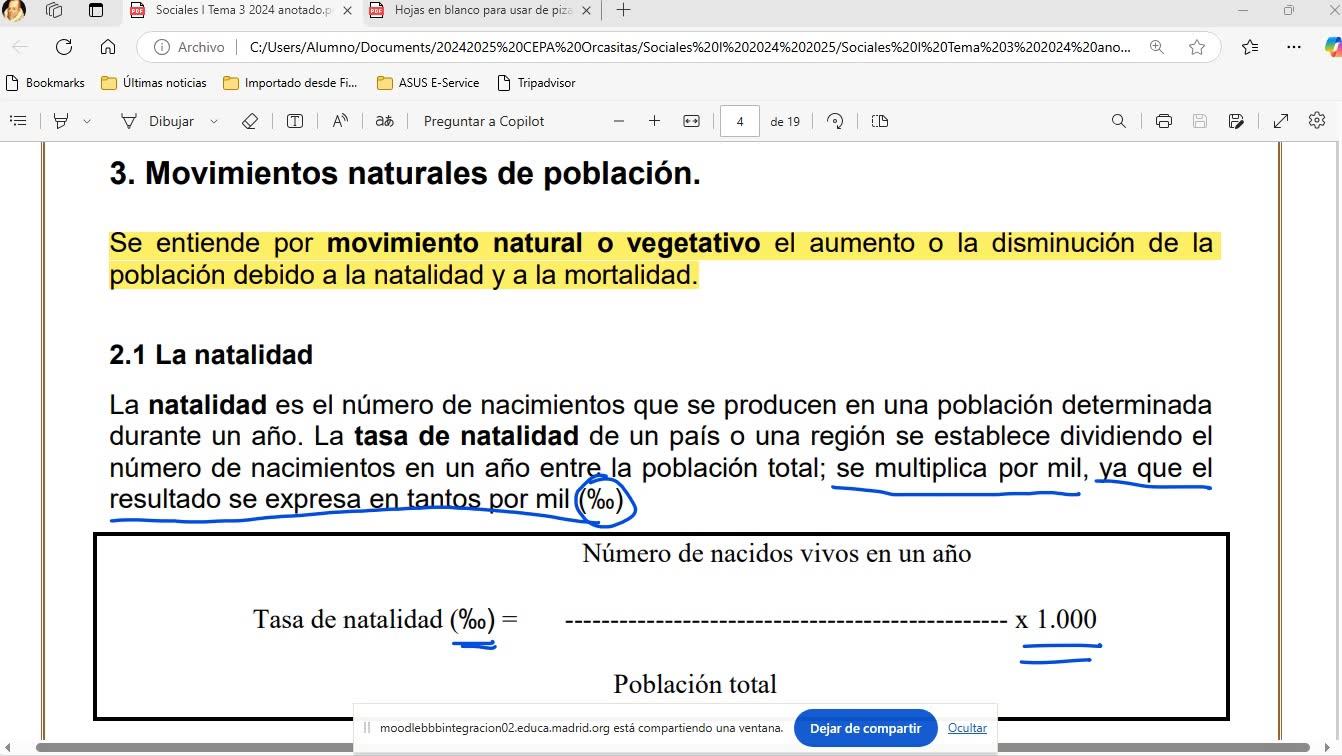Select the eraser tool

pyautogui.click(x=250, y=121)
